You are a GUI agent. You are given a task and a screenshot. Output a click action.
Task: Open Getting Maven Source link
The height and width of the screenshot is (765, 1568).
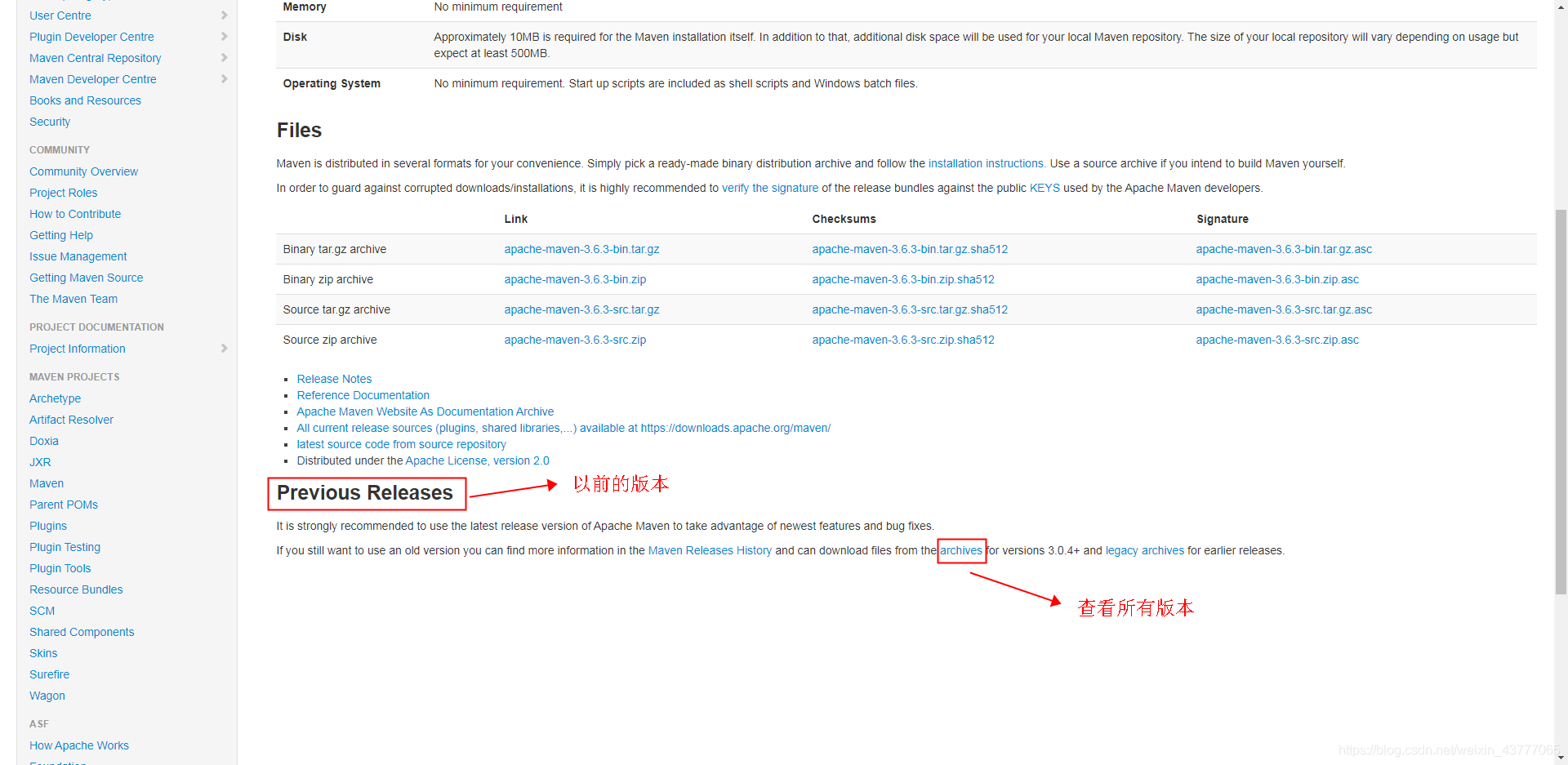pos(86,278)
